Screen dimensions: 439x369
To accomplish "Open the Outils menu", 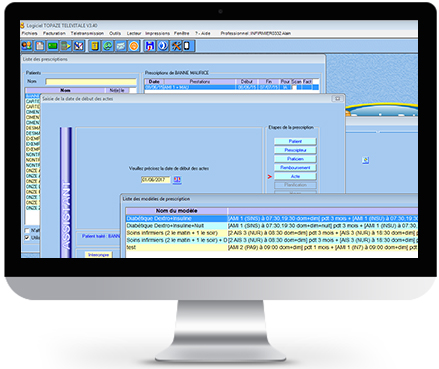I will tap(115, 33).
